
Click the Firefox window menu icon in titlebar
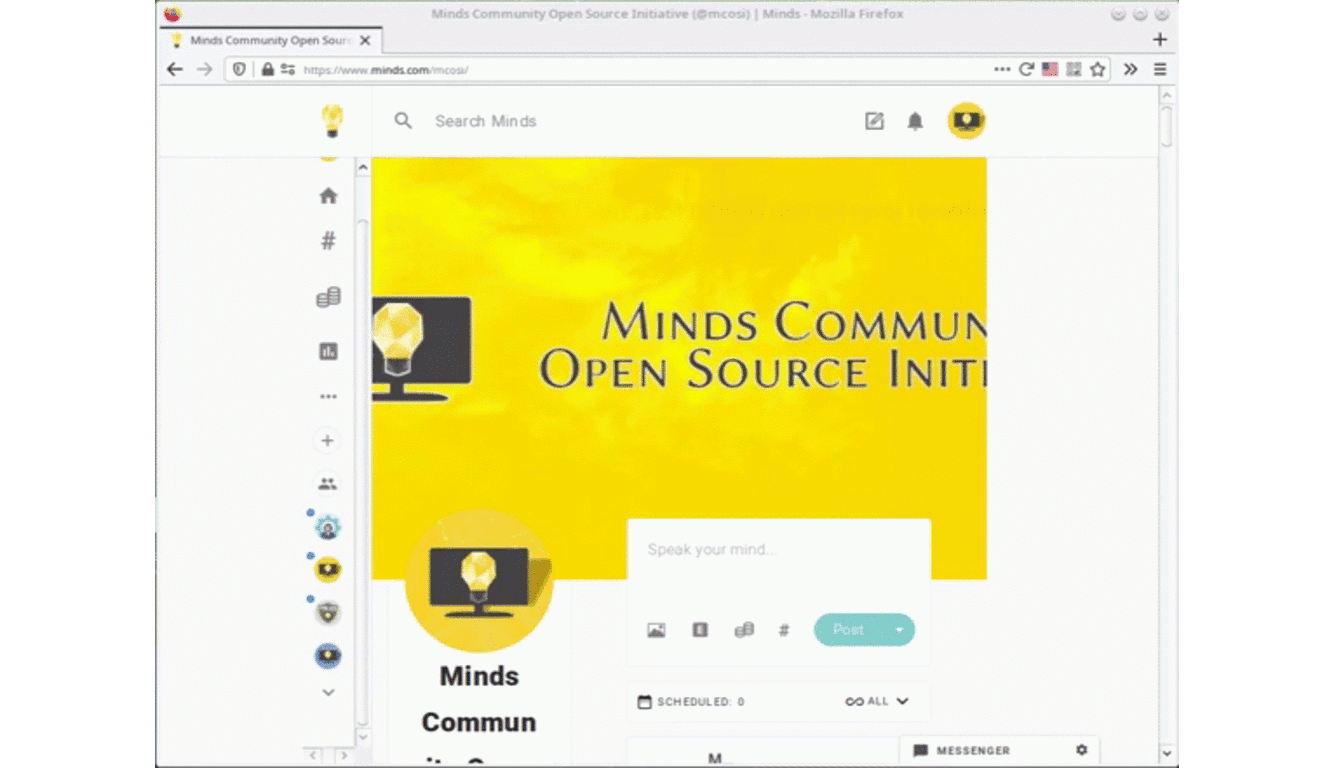pos(172,14)
